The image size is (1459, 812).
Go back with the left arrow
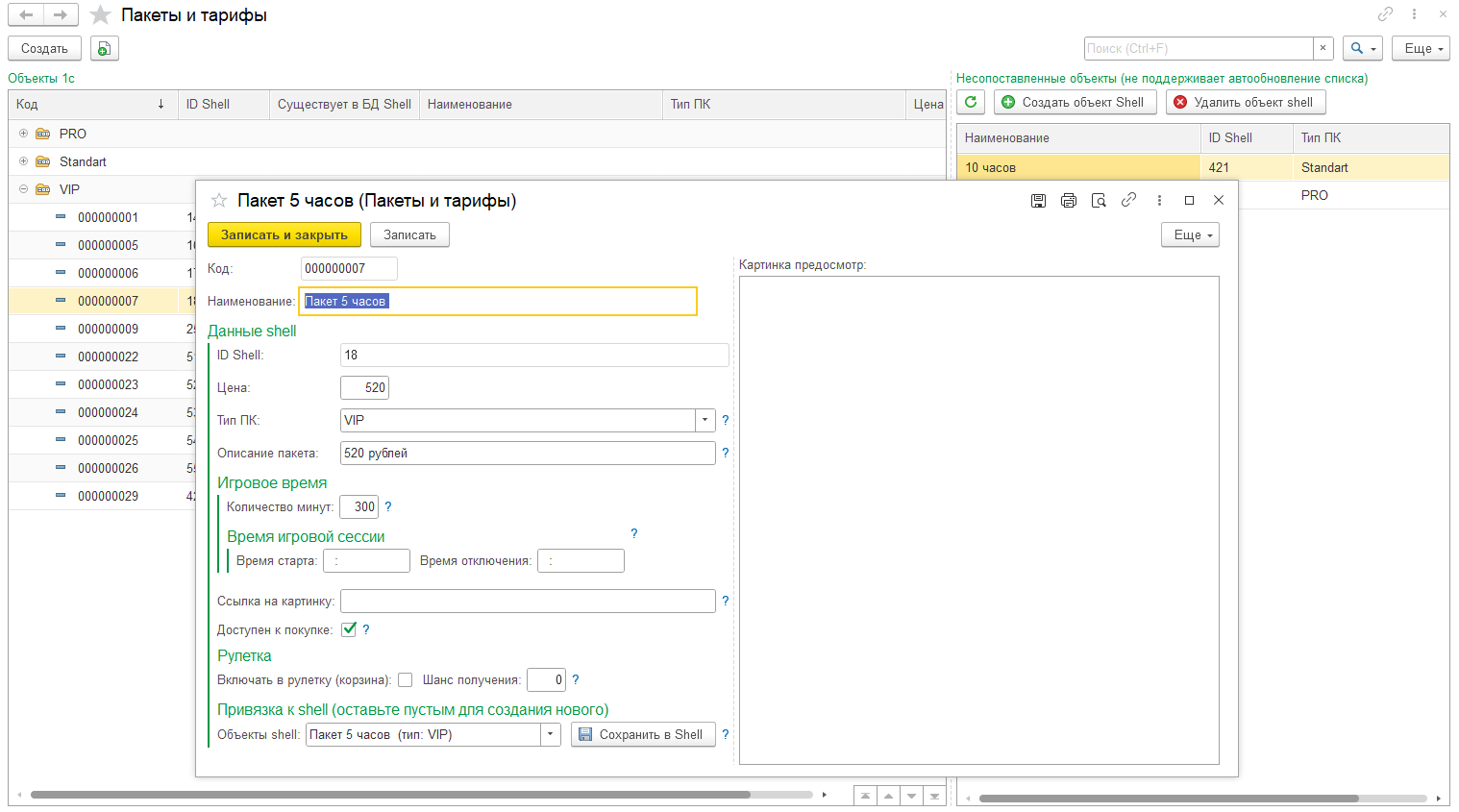coord(26,14)
